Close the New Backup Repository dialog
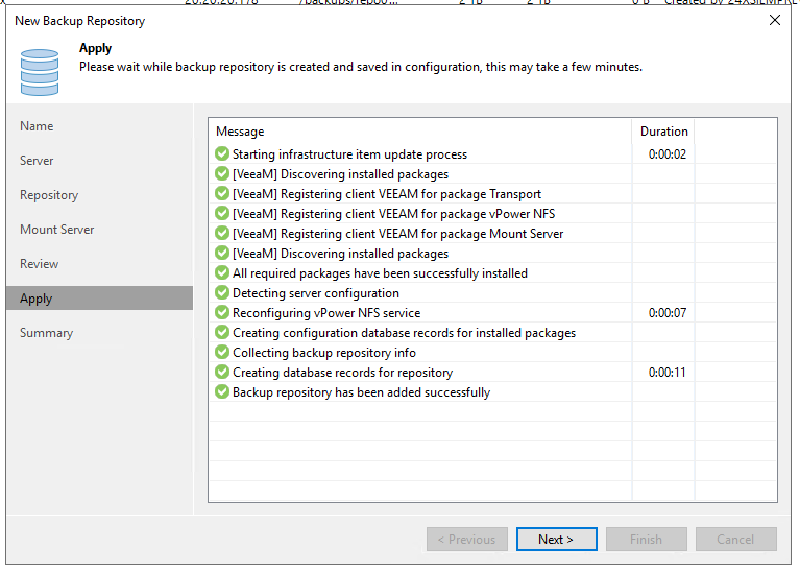This screenshot has height=573, width=800. pyautogui.click(x=774, y=20)
